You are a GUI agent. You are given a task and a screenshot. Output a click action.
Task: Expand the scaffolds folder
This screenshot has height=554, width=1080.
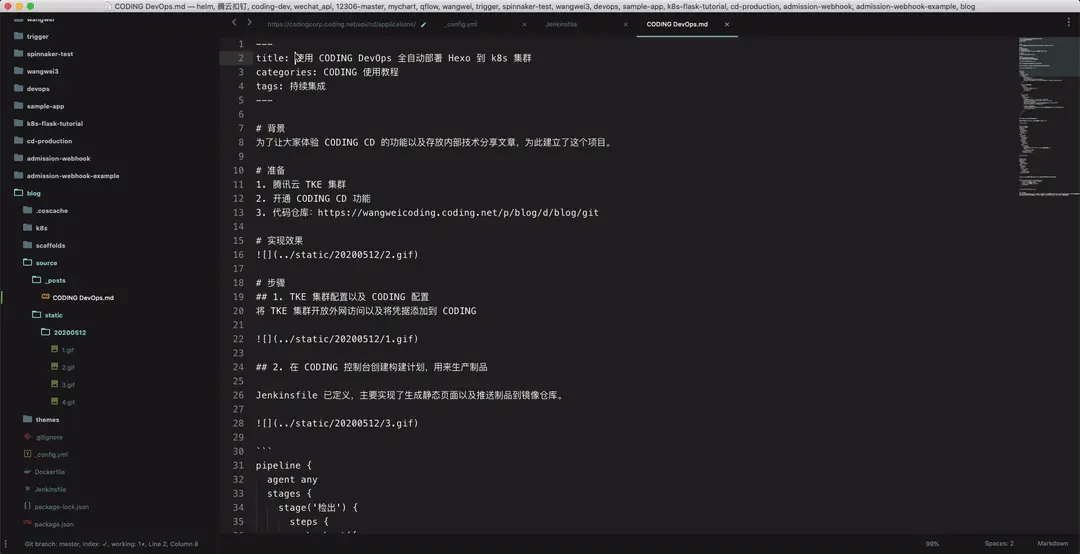28,245
